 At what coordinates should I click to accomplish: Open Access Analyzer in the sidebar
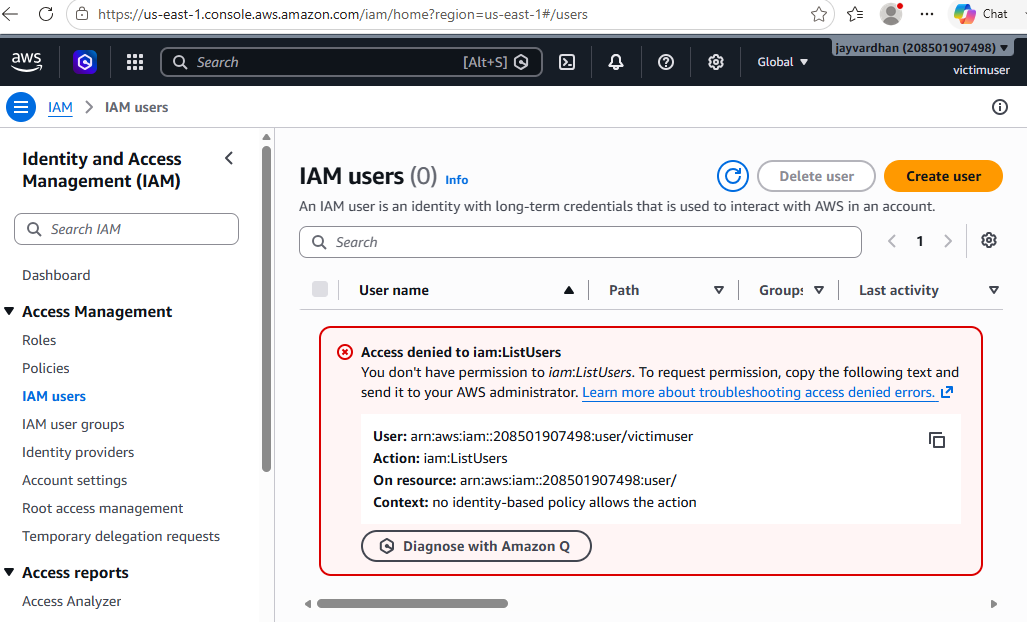[x=71, y=601]
